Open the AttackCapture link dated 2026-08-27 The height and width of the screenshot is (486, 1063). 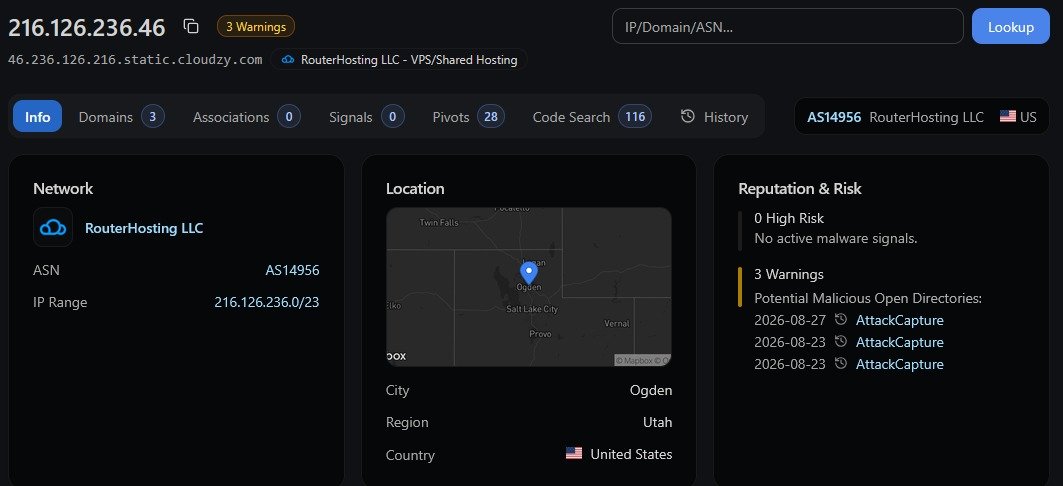pos(900,320)
